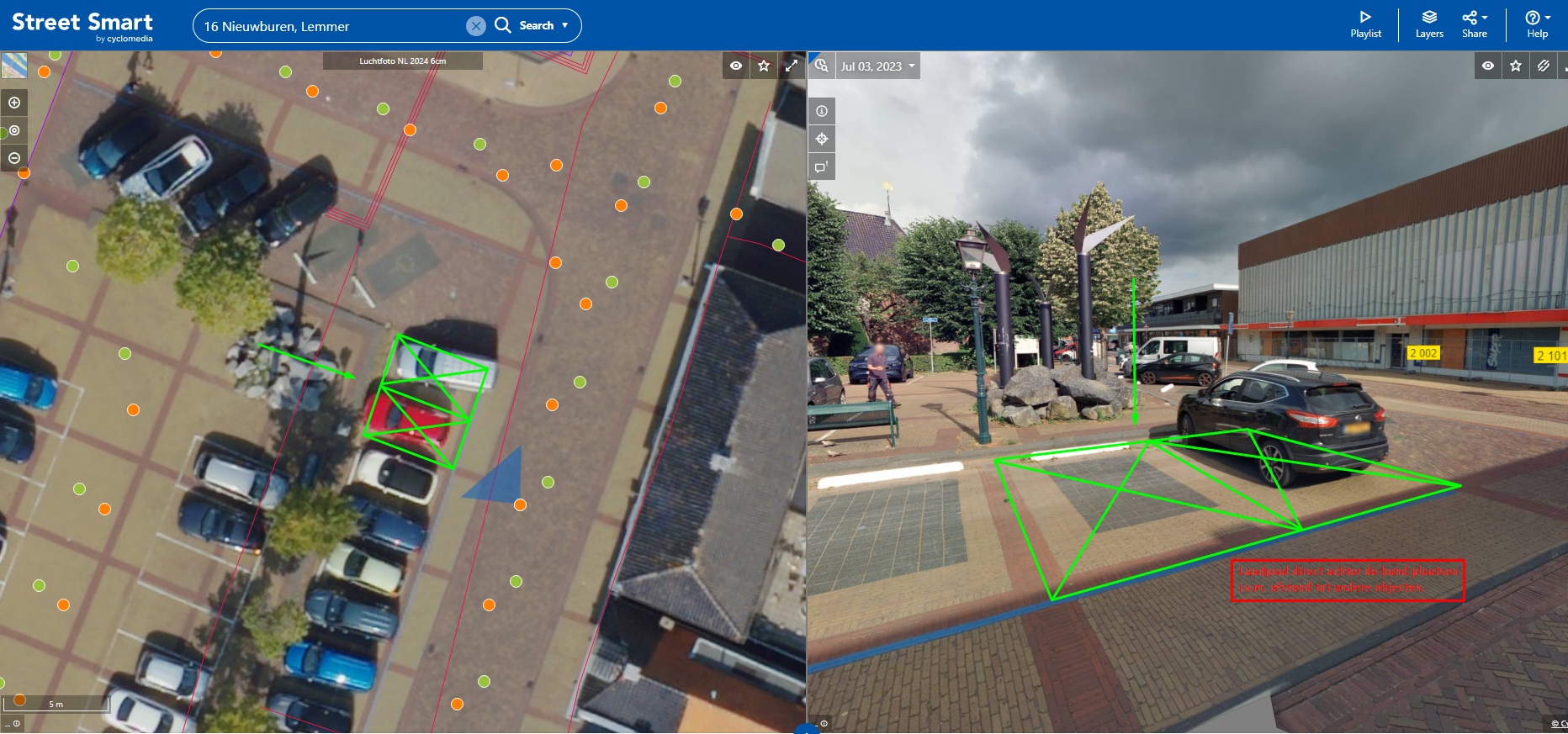Open the historical imagery search icon
Image resolution: width=1568 pixels, height=734 pixels.
coord(821,66)
